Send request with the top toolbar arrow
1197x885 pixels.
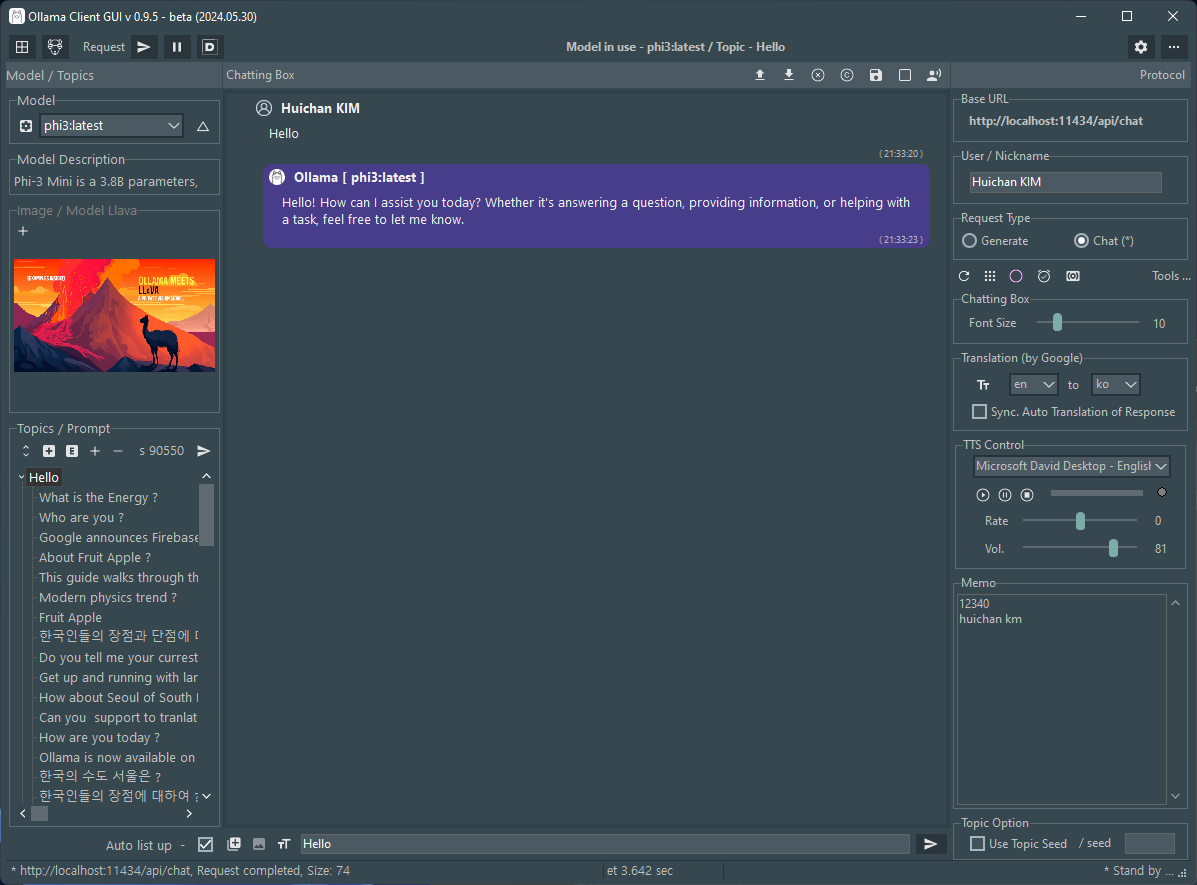[x=144, y=47]
